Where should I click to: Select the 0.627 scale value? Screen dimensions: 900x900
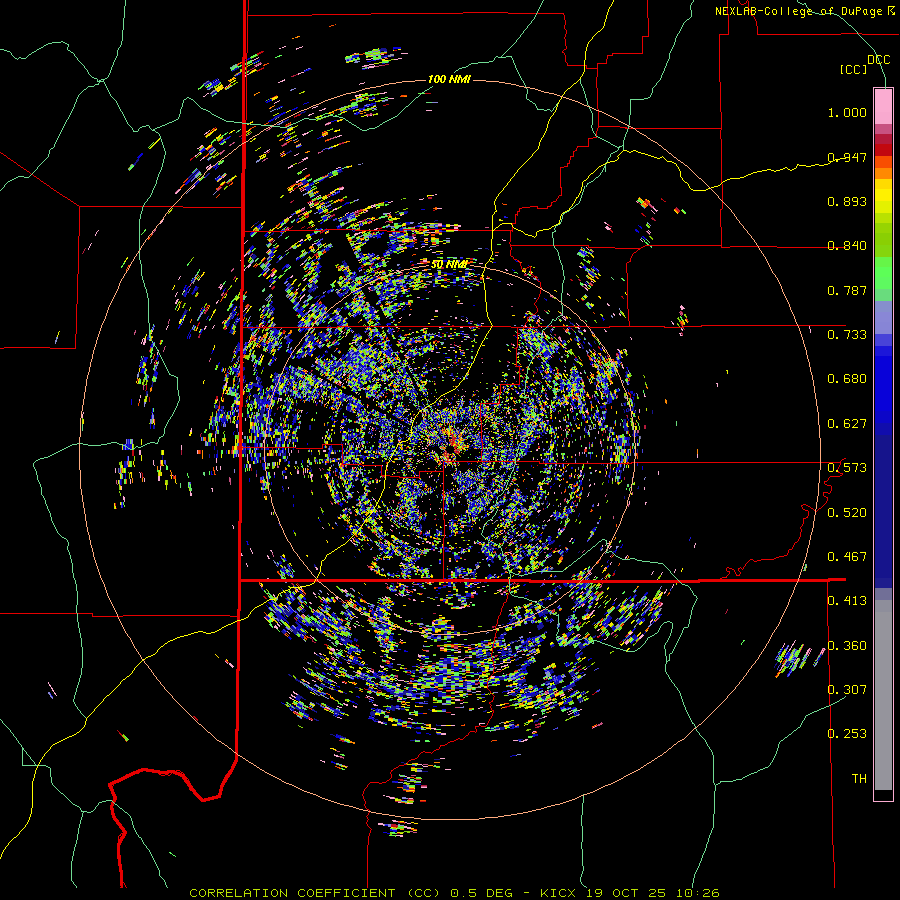pyautogui.click(x=847, y=424)
